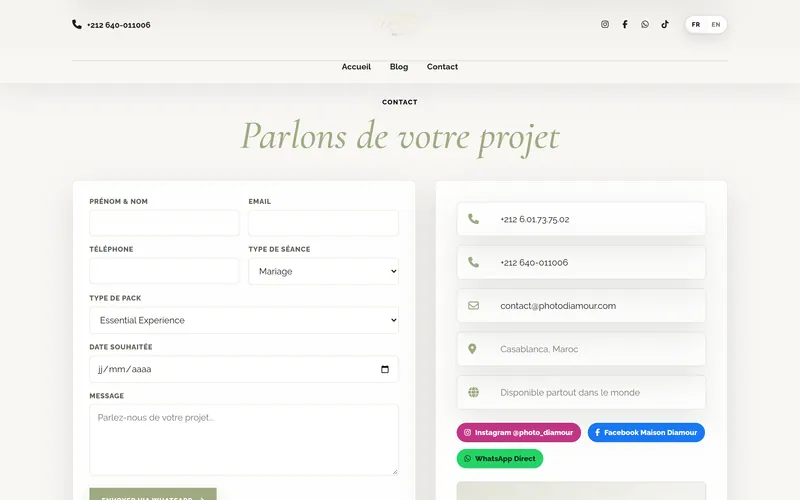The height and width of the screenshot is (500, 800).
Task: Open the Blog menu item
Action: 398,67
